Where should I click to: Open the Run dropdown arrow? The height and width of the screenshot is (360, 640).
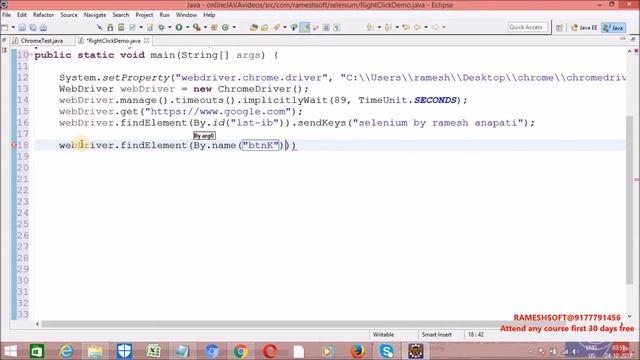pos(187,27)
